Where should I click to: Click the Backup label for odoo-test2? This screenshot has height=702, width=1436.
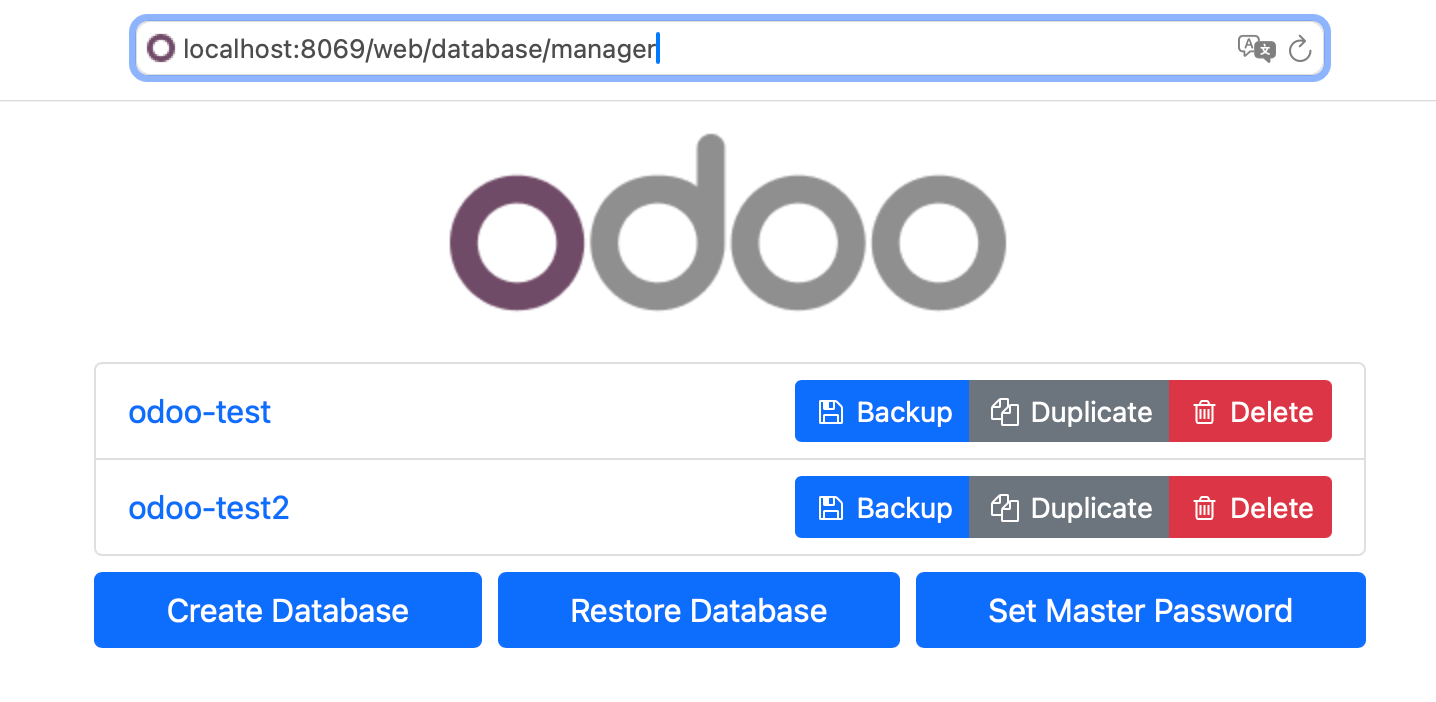point(904,508)
